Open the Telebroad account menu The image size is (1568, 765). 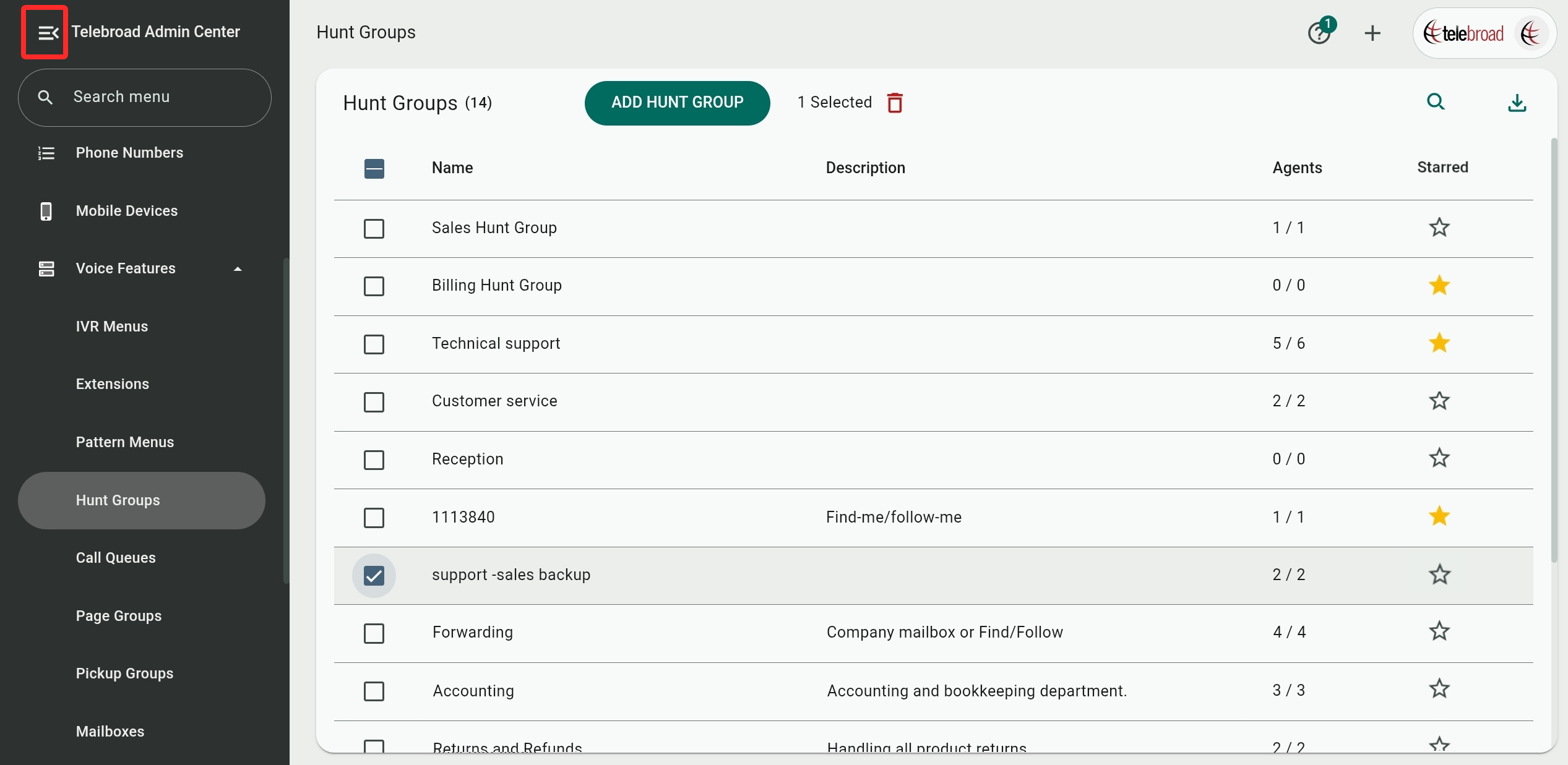1485,33
